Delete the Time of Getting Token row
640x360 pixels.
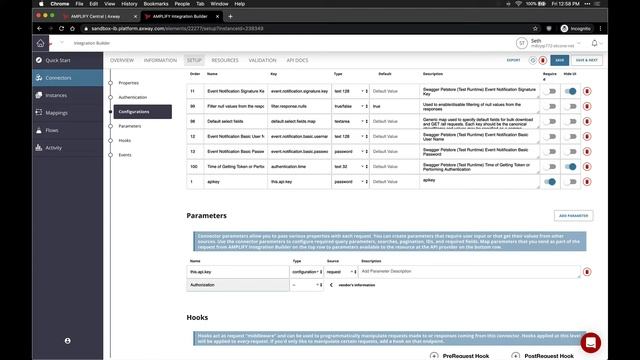(587, 167)
